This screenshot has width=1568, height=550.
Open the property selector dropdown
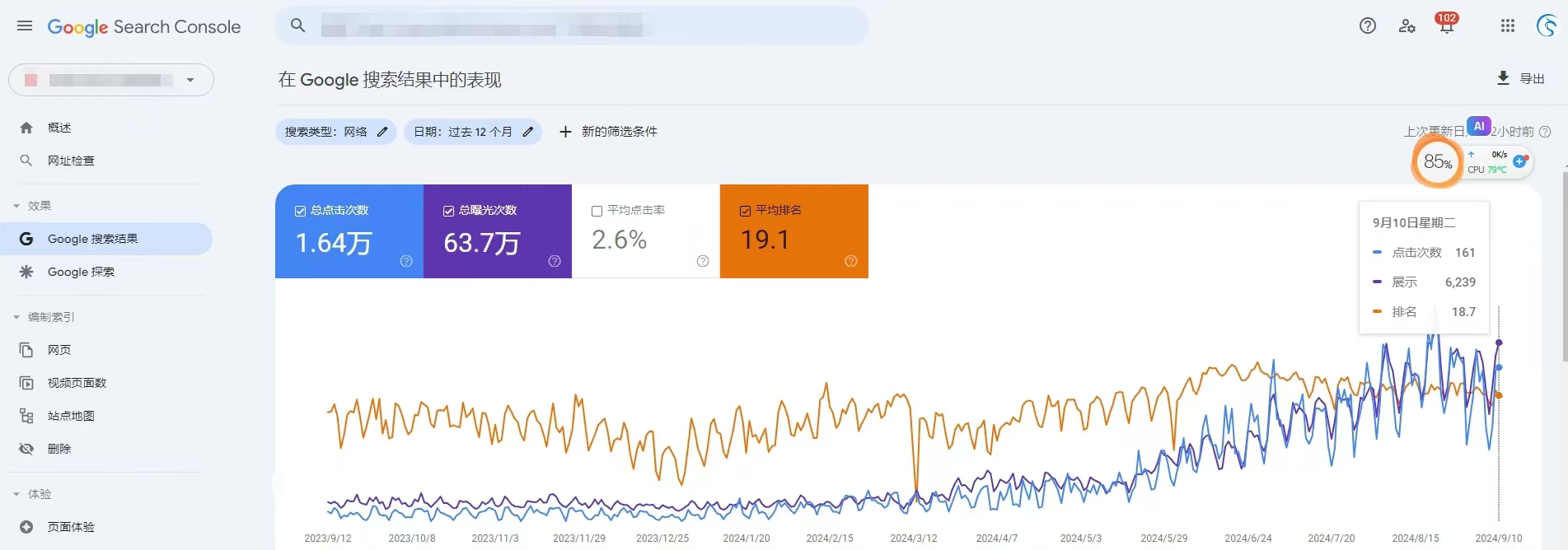190,80
